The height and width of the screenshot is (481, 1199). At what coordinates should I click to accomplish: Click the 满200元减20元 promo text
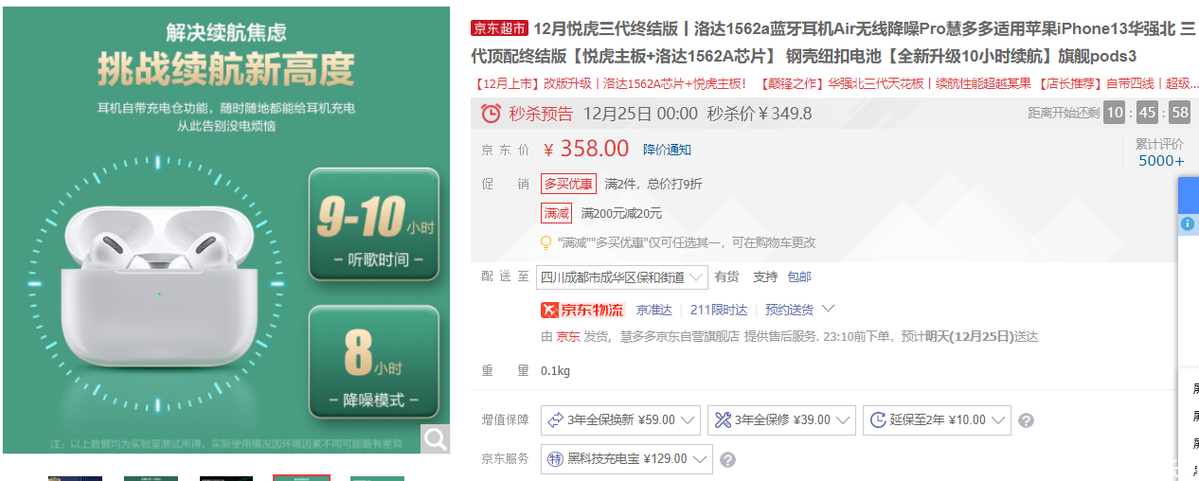coord(621,213)
